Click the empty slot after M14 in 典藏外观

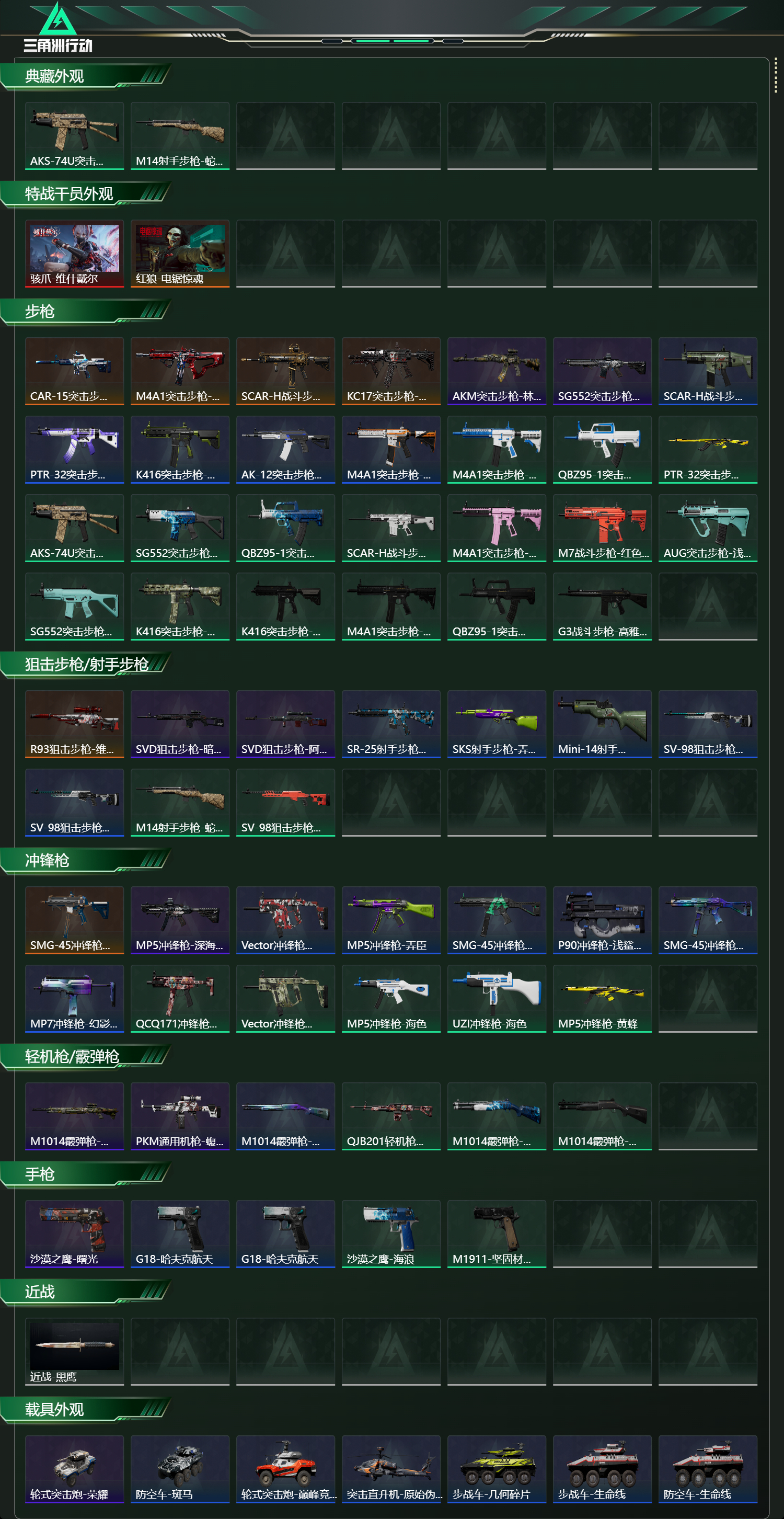point(285,135)
